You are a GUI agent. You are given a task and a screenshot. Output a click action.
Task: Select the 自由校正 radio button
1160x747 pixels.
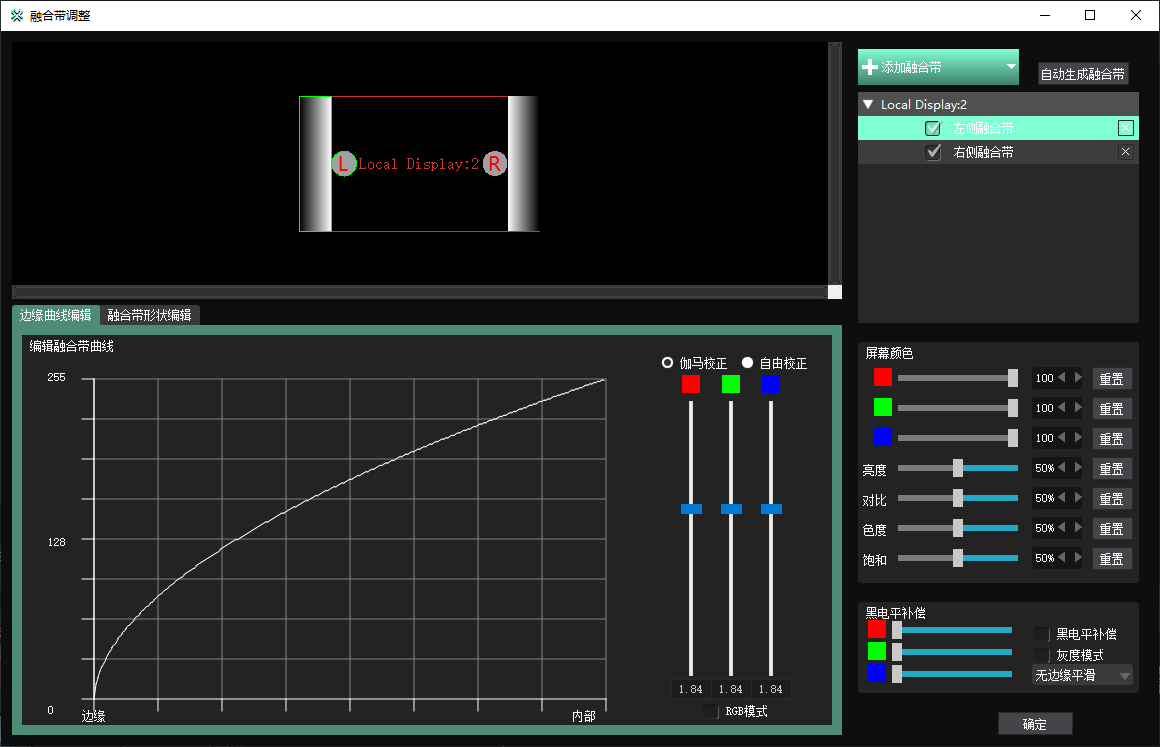point(747,363)
